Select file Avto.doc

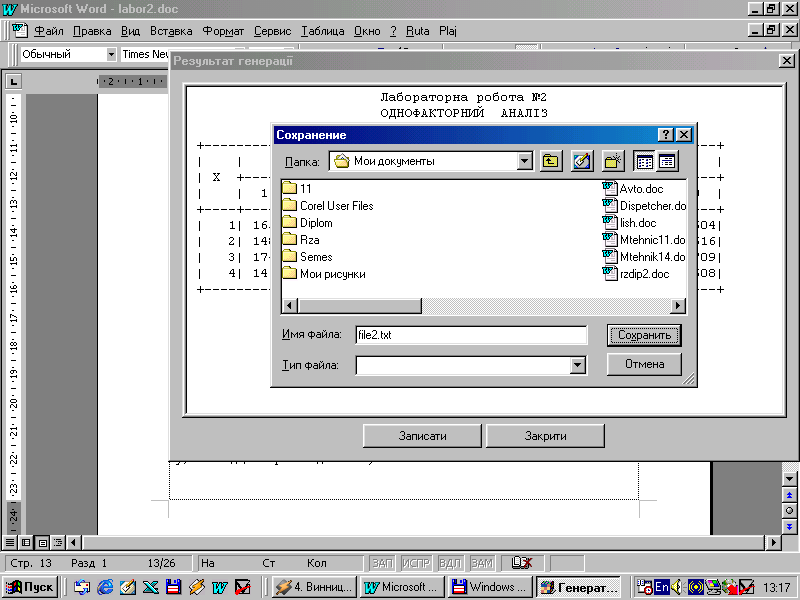click(x=633, y=189)
